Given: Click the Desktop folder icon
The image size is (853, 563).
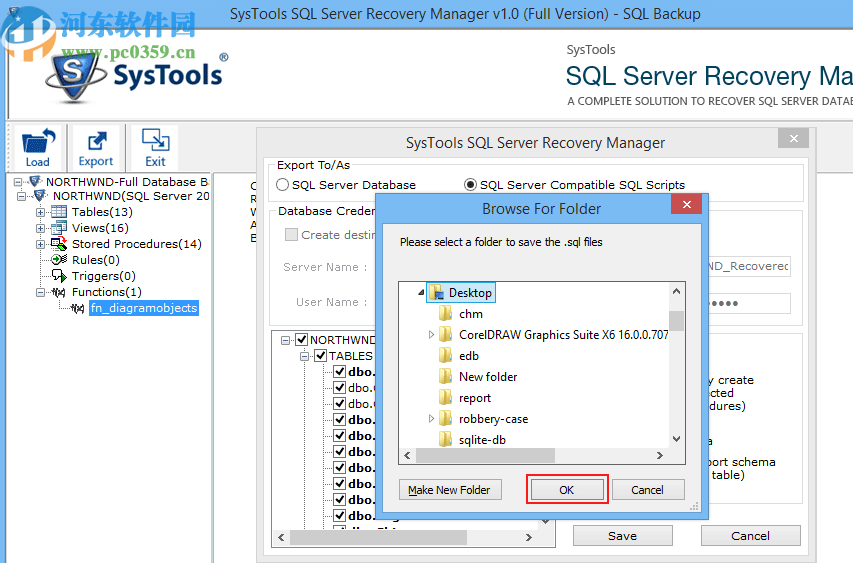Looking at the screenshot, I should [x=436, y=293].
